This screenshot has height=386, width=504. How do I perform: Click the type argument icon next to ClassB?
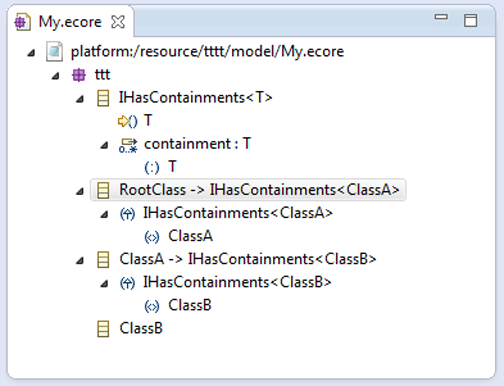tap(152, 306)
